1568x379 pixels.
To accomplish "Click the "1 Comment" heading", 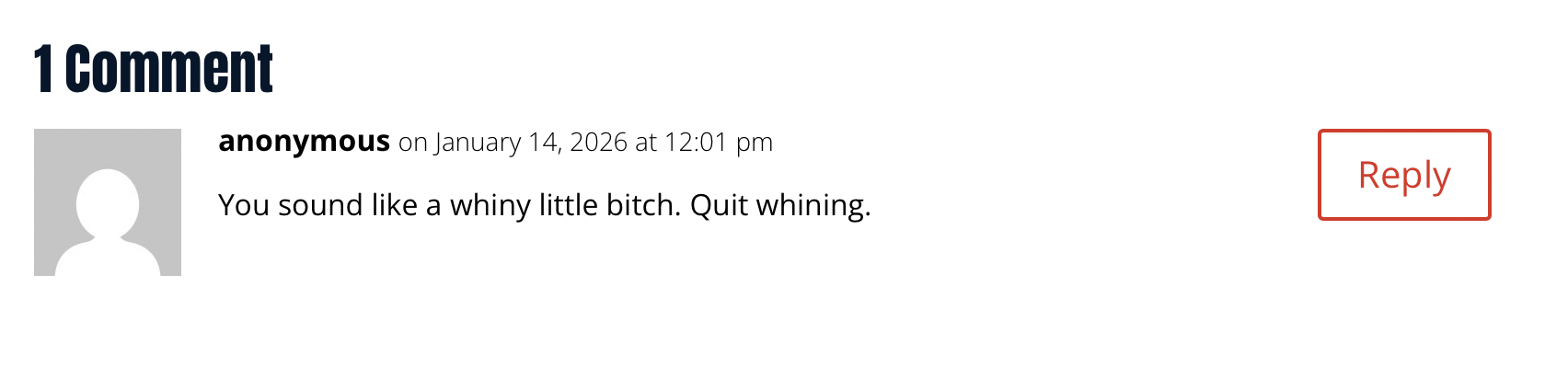I will pos(154,69).
